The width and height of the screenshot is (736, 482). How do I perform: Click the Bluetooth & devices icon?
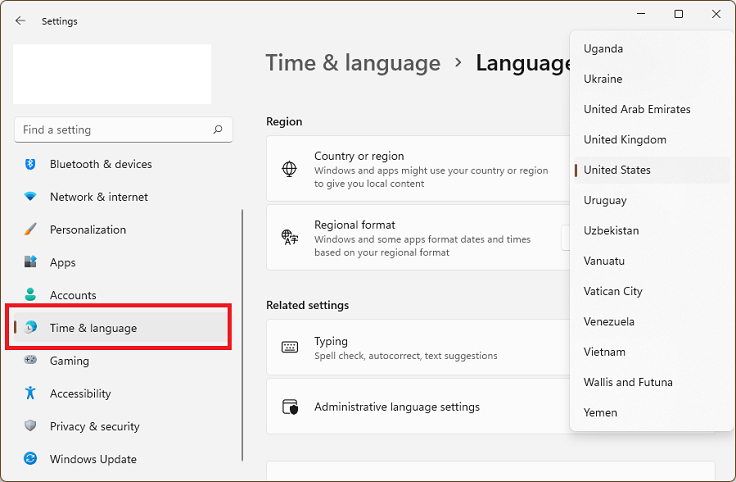(31, 164)
